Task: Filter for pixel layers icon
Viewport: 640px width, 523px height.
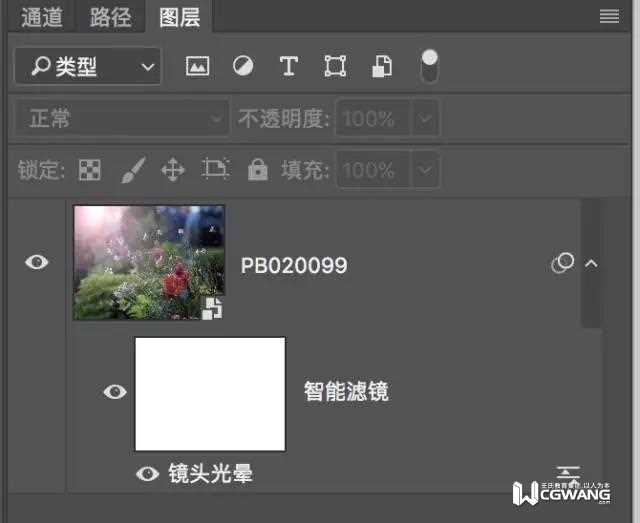Action: pyautogui.click(x=198, y=66)
